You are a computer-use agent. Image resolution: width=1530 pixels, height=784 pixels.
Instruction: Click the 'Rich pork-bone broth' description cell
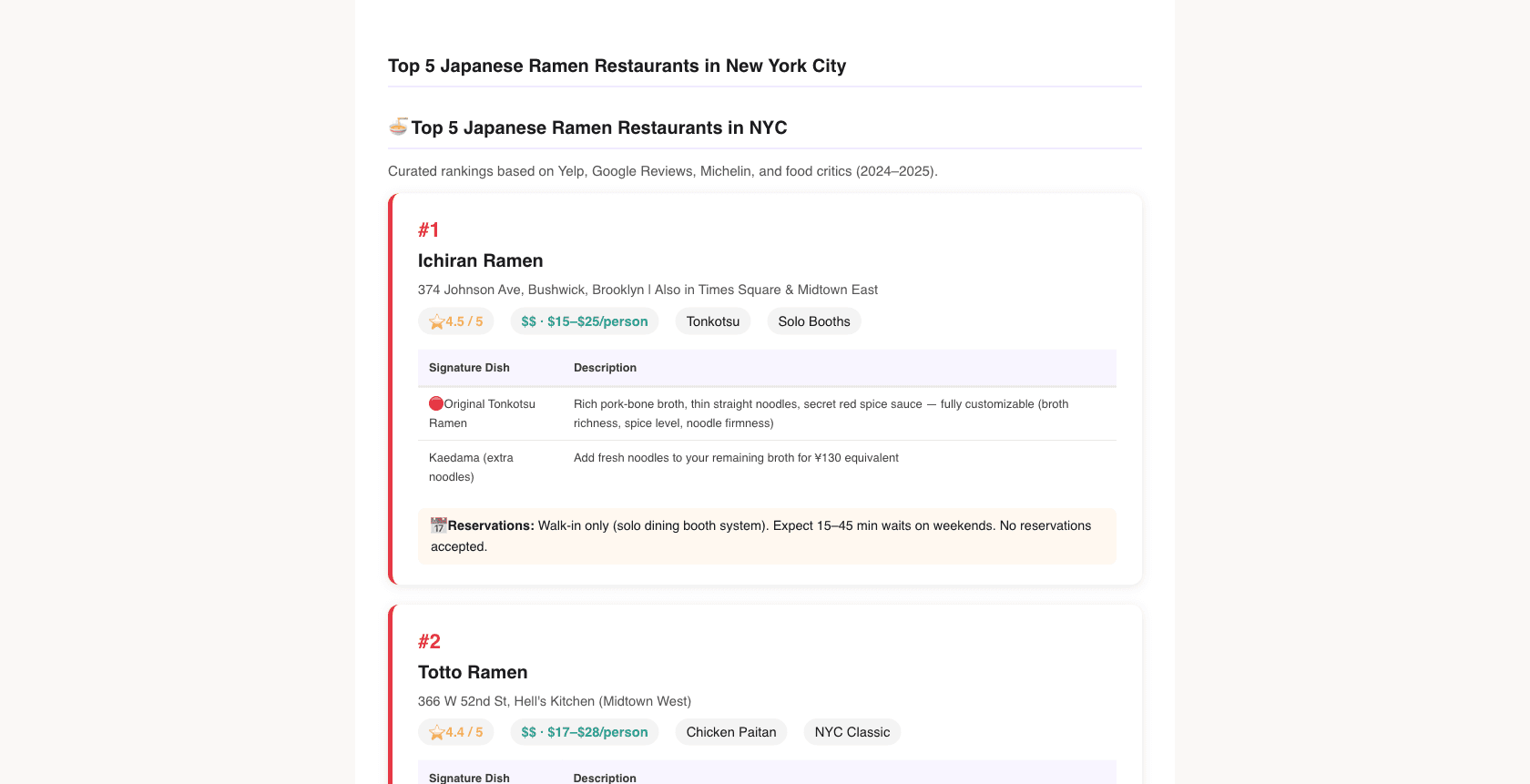point(840,413)
